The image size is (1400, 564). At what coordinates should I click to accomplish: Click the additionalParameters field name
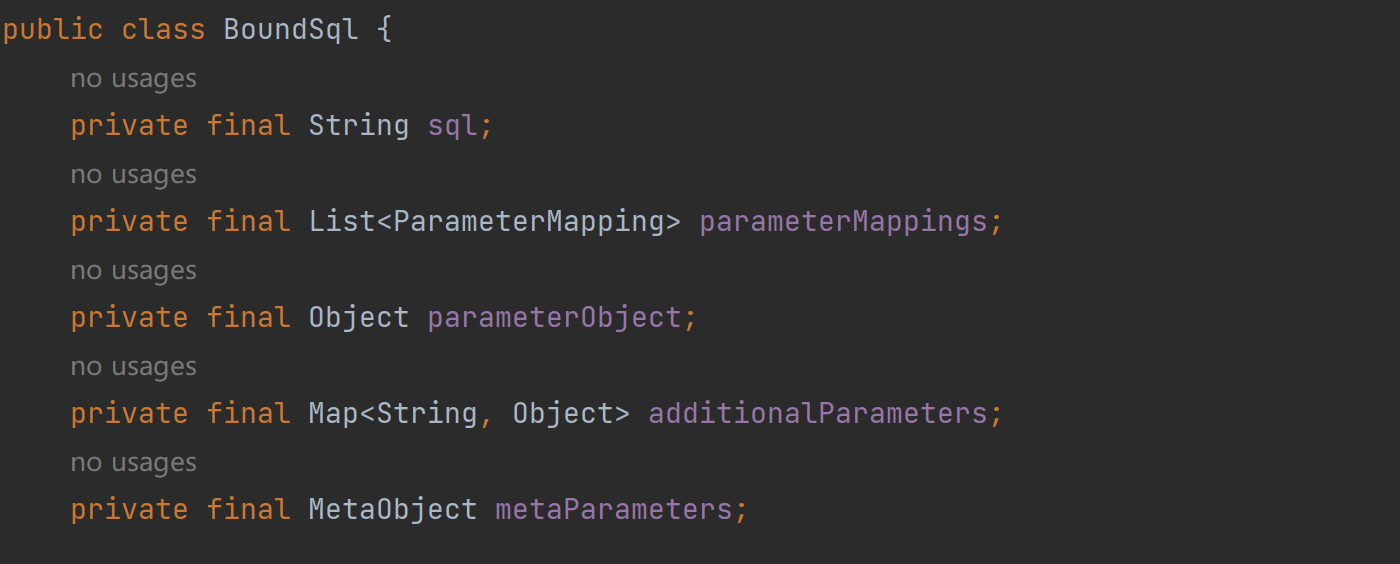click(x=818, y=414)
